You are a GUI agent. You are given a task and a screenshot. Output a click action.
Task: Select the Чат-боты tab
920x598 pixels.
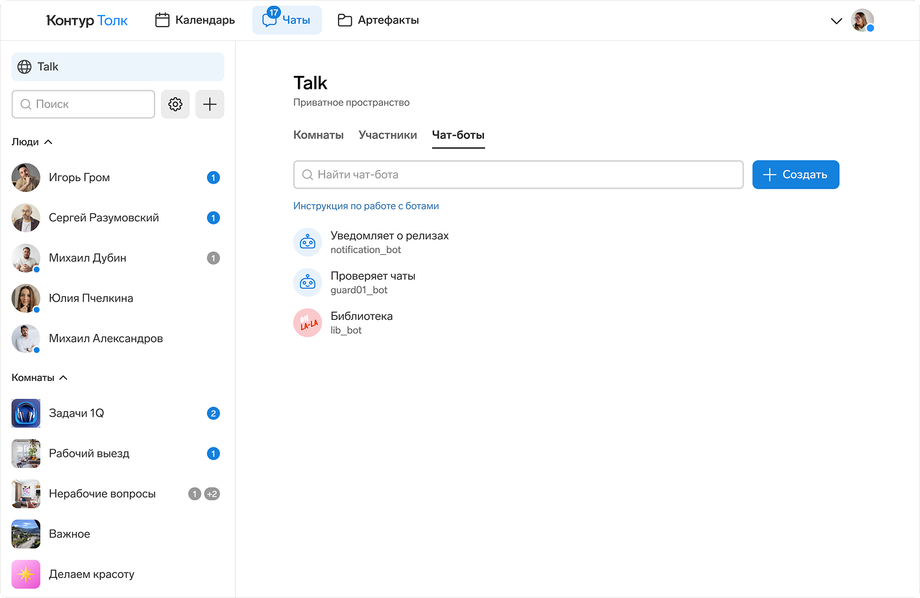(x=458, y=135)
